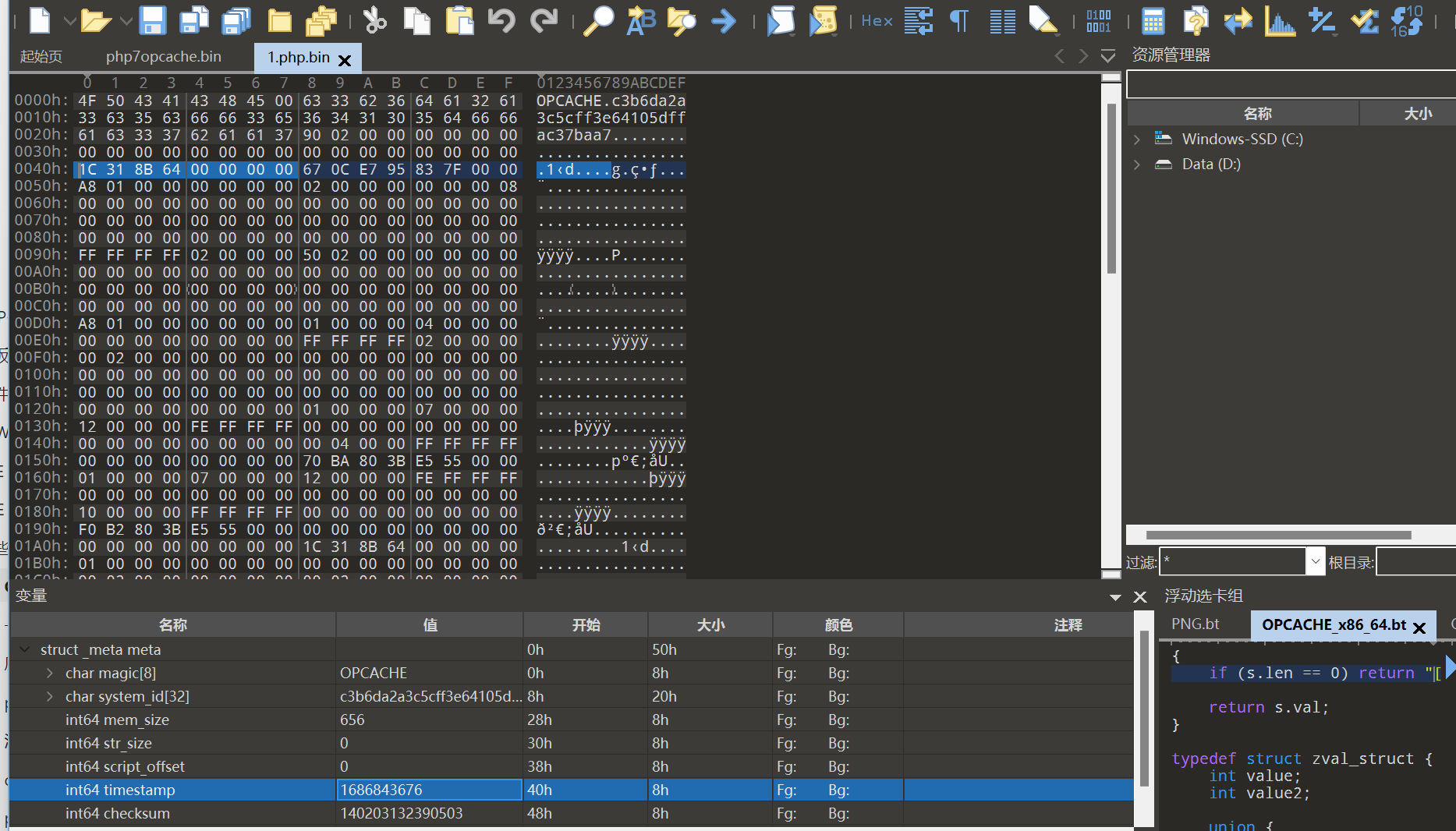Screen dimensions: 1456x831
Task: Select the int64 checksum variable row
Action: (x=571, y=813)
